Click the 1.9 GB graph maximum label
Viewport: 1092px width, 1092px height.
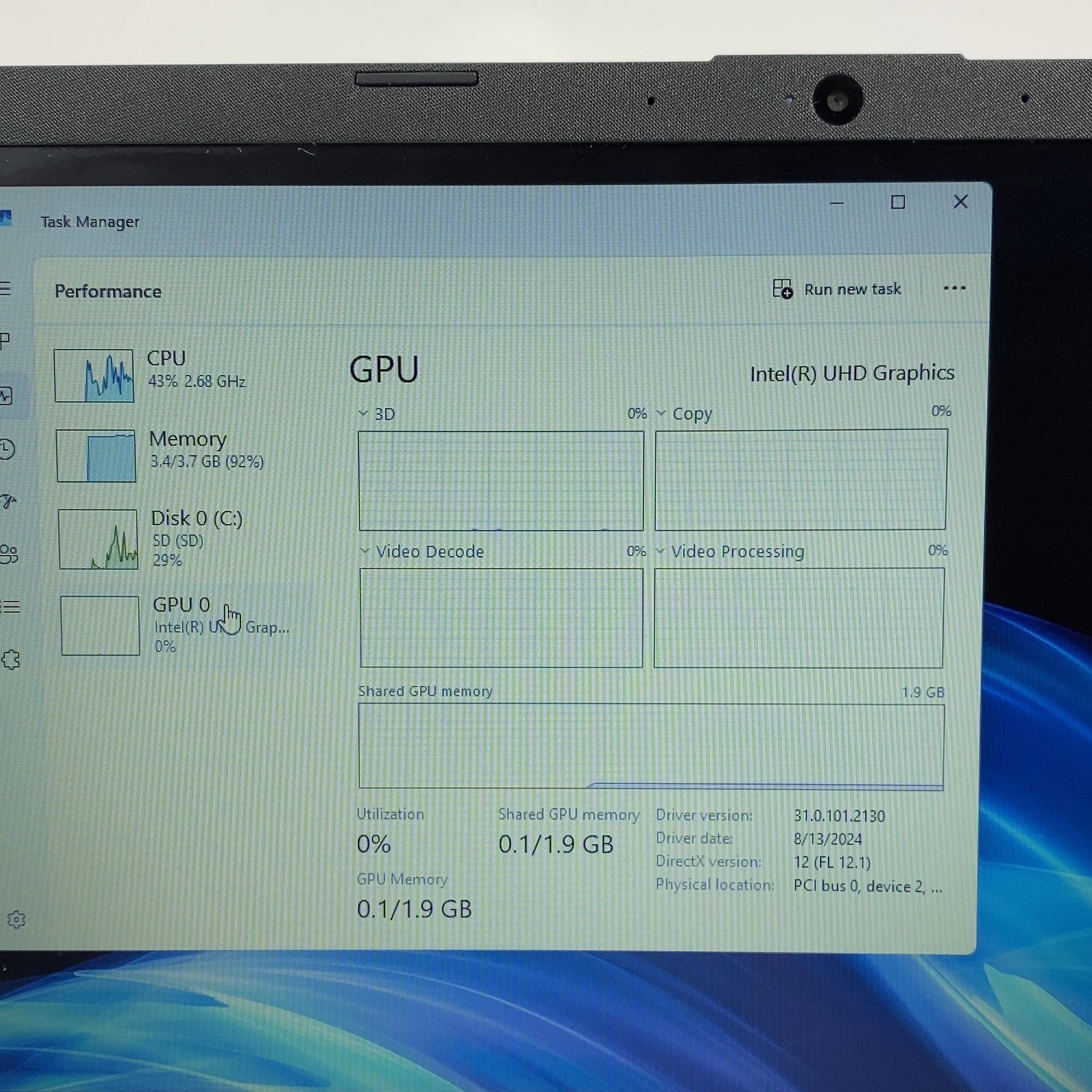923,692
